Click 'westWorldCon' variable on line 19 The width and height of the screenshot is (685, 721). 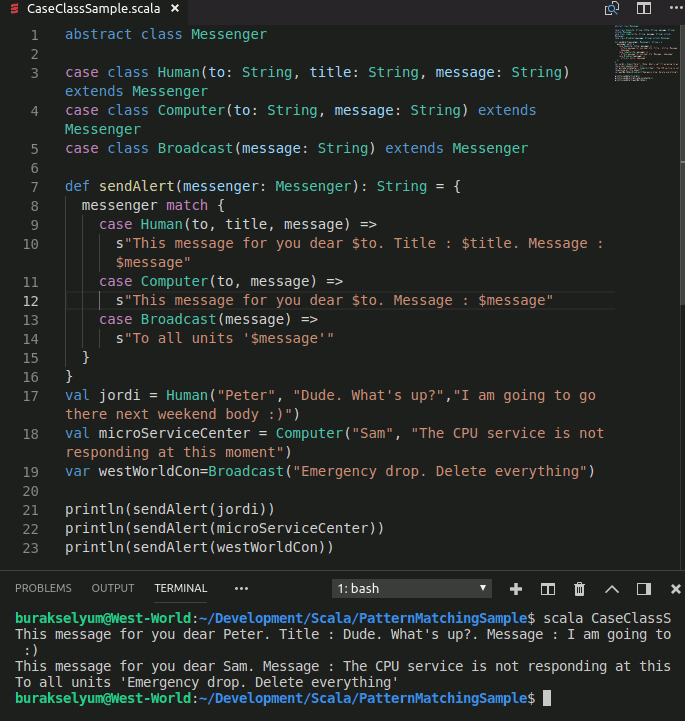click(149, 471)
